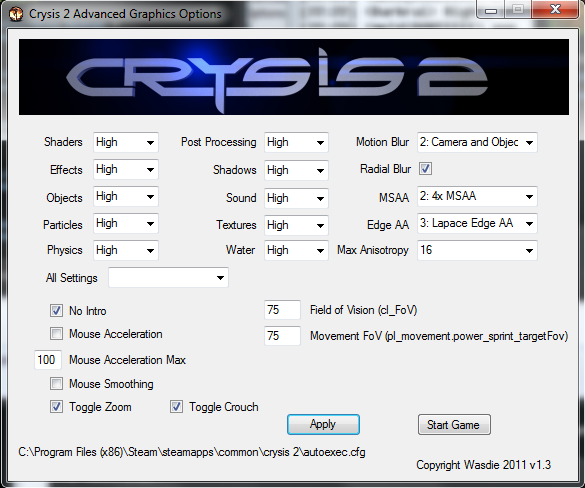
Task: Click the Crysis app icon in title bar
Action: point(16,14)
